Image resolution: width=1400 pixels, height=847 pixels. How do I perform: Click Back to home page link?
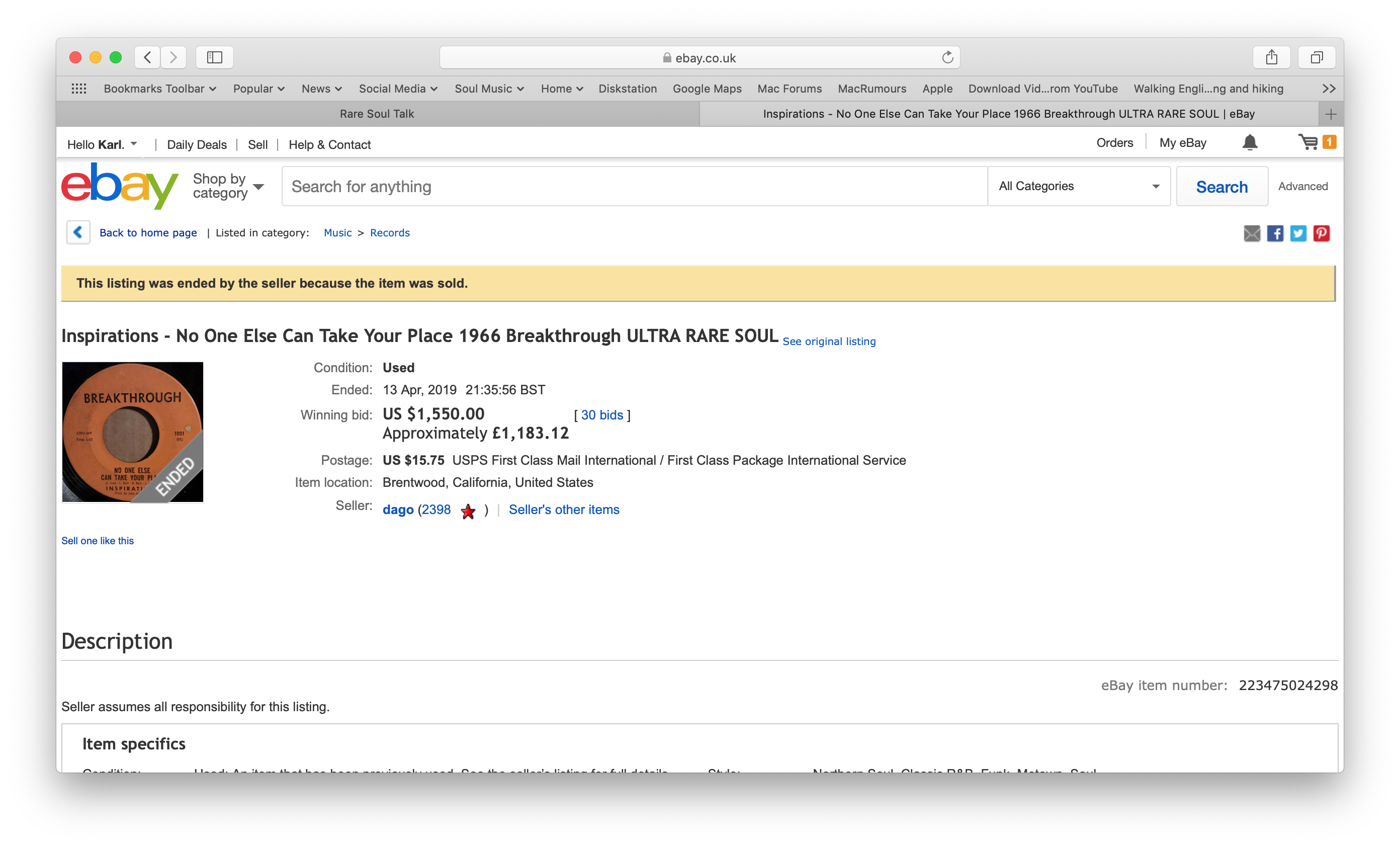point(148,232)
